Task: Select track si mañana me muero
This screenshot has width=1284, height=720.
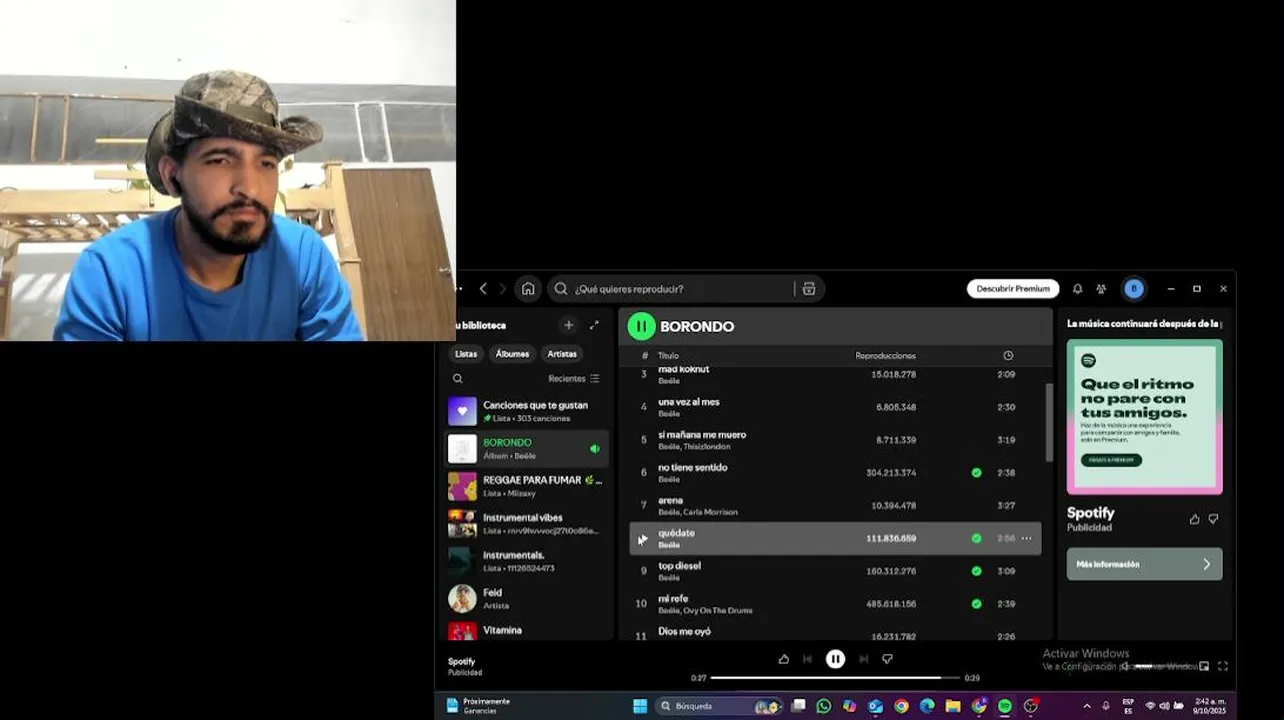Action: click(x=835, y=440)
